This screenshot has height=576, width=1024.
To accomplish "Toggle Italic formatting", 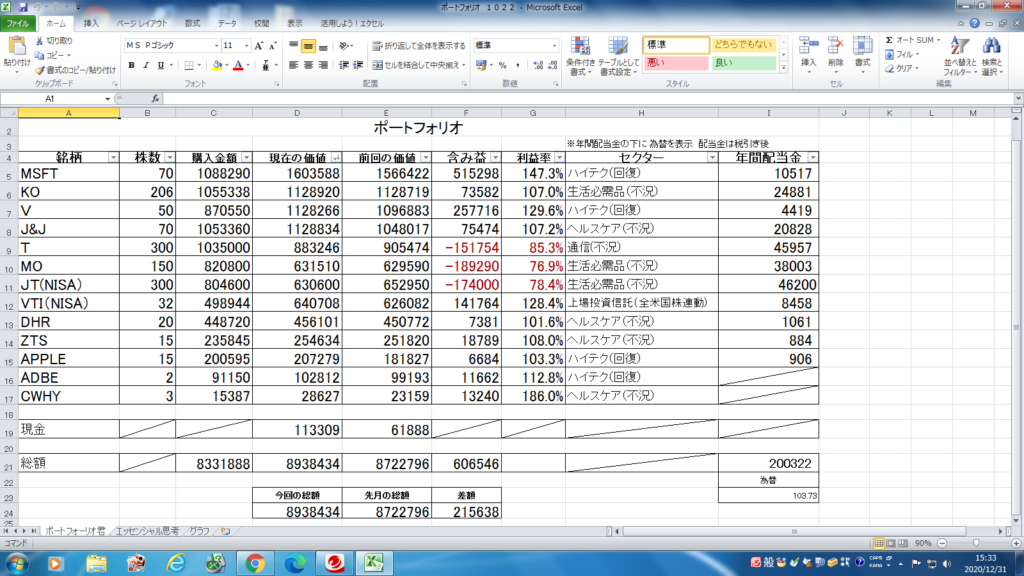I will (x=146, y=65).
